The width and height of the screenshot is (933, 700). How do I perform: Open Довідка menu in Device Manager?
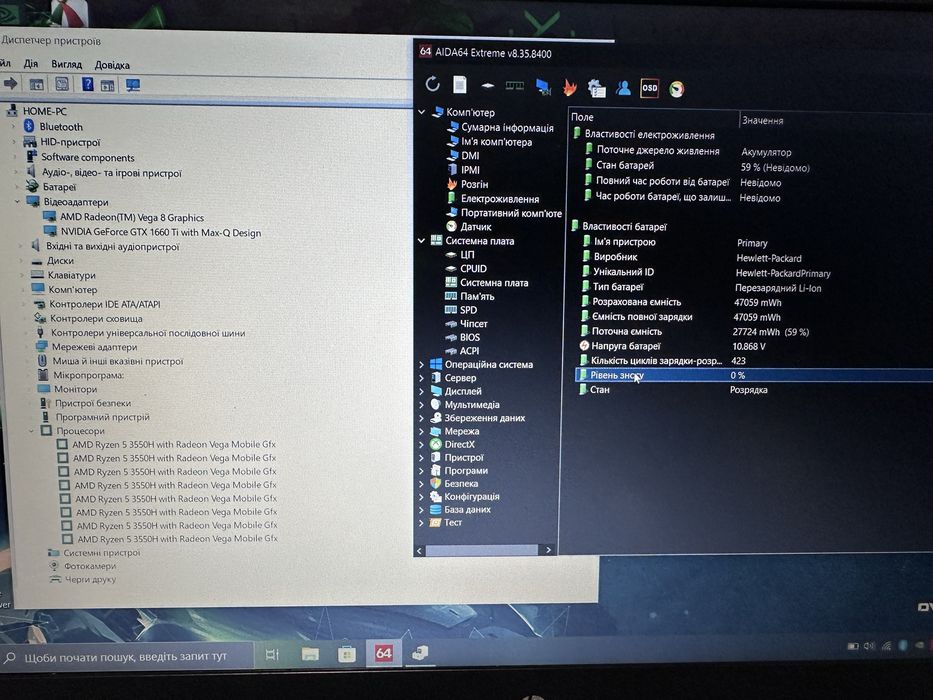[x=112, y=65]
